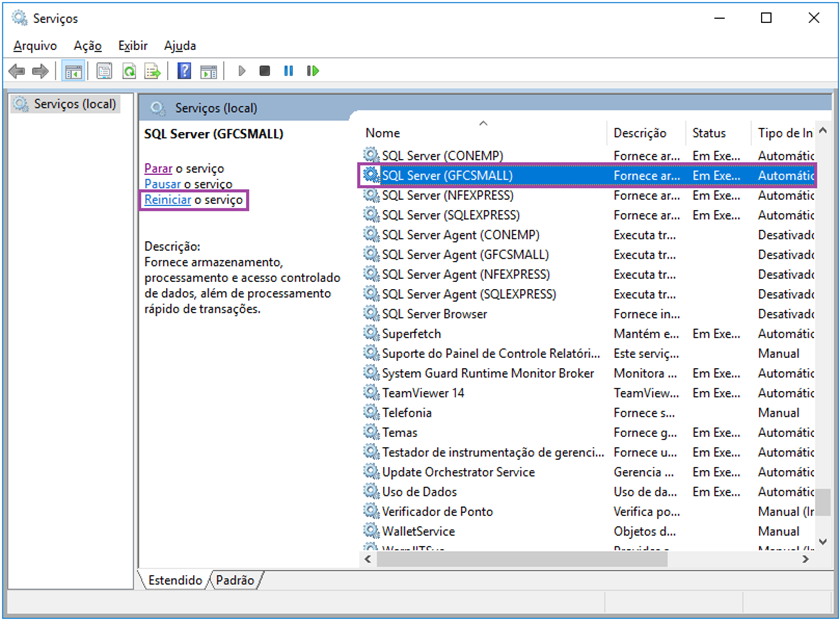Image resolution: width=840 pixels, height=622 pixels.
Task: Stop the service with the stop icon
Action: (x=265, y=71)
